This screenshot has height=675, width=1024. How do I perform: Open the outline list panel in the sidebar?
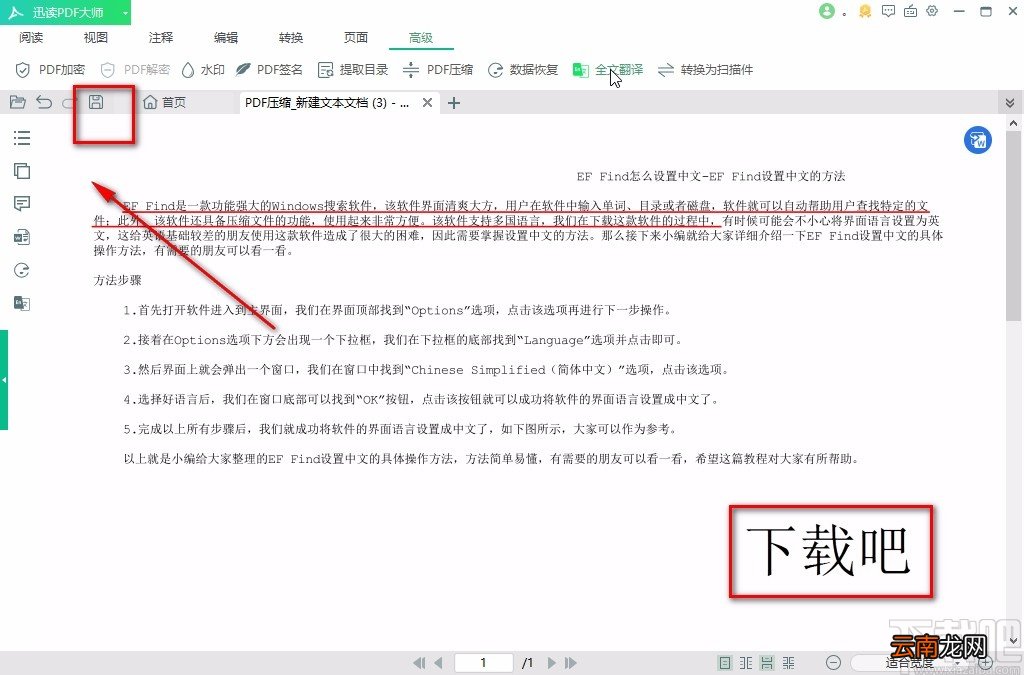(x=22, y=137)
